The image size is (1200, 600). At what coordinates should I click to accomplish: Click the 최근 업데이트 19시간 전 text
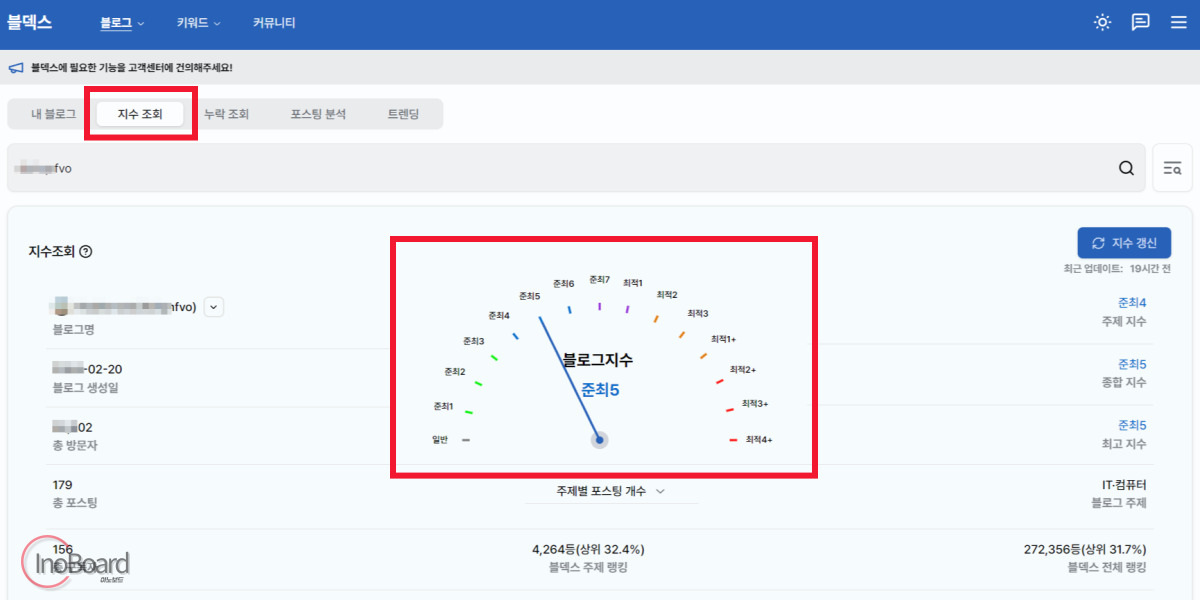pyautogui.click(x=1117, y=269)
